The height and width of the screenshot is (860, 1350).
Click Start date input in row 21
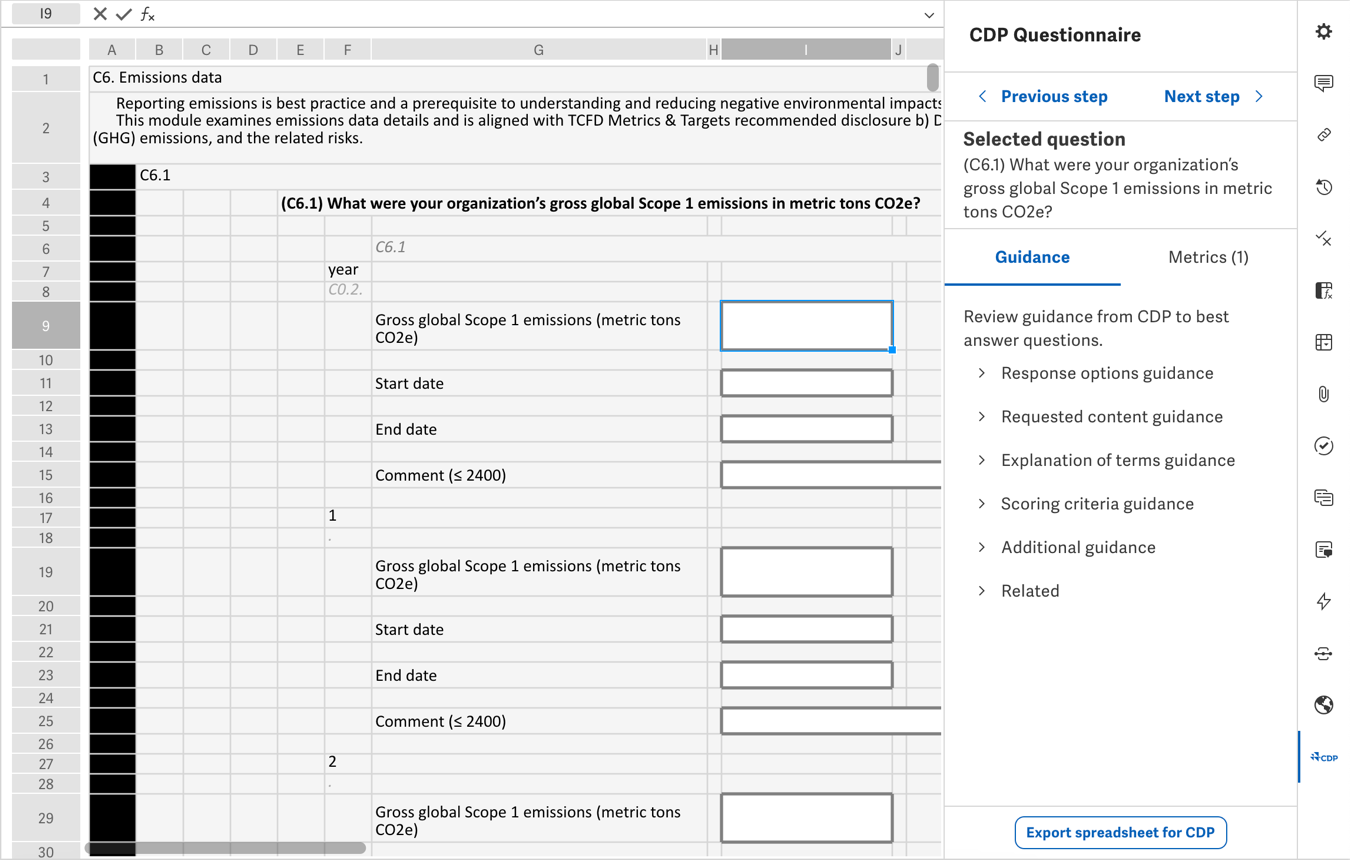(x=806, y=629)
